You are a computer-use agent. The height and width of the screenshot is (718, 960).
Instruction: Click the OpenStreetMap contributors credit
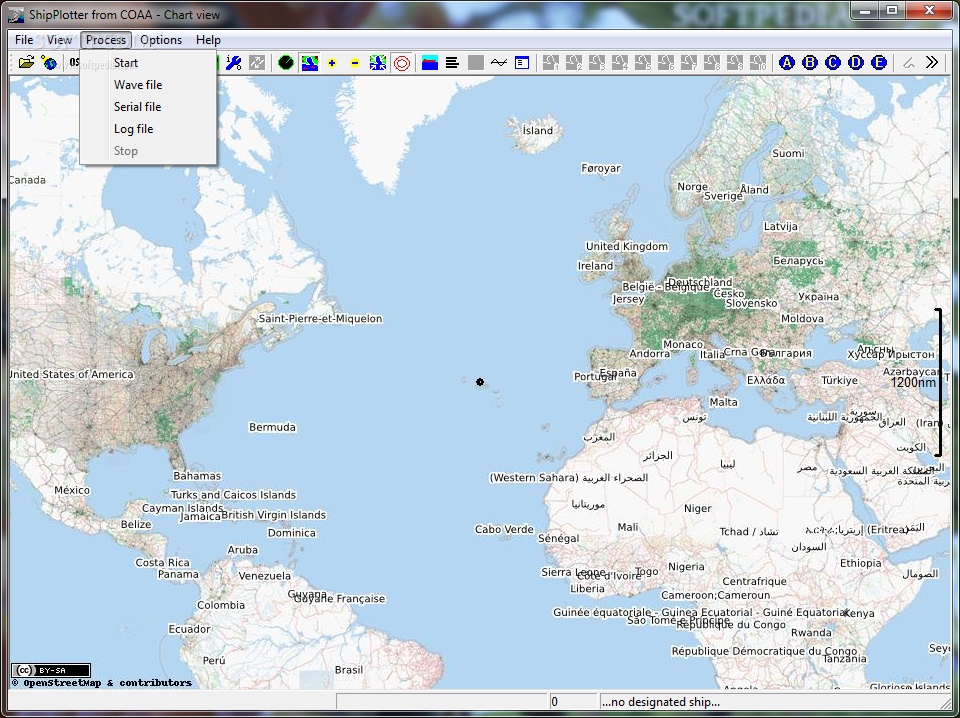click(x=102, y=682)
